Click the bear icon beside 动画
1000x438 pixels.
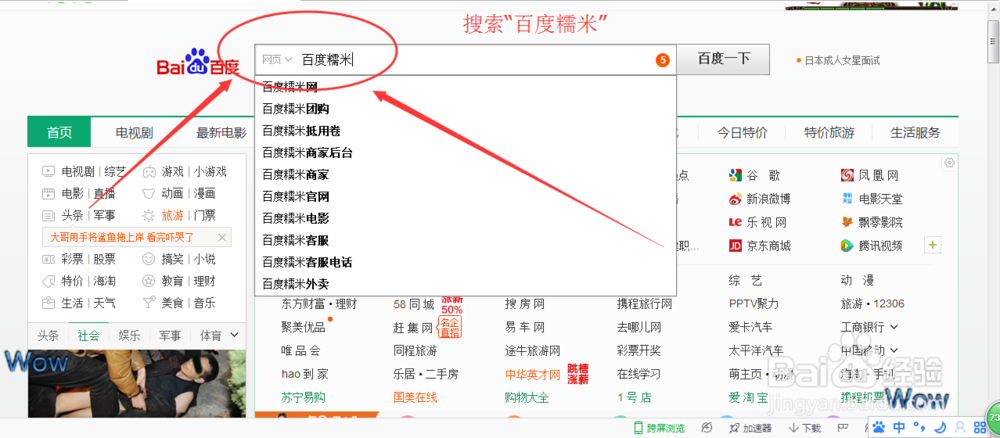[x=149, y=193]
